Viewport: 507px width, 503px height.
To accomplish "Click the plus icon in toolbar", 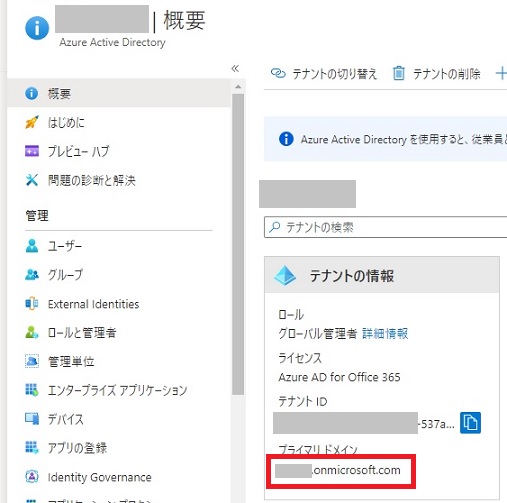I will (x=501, y=73).
